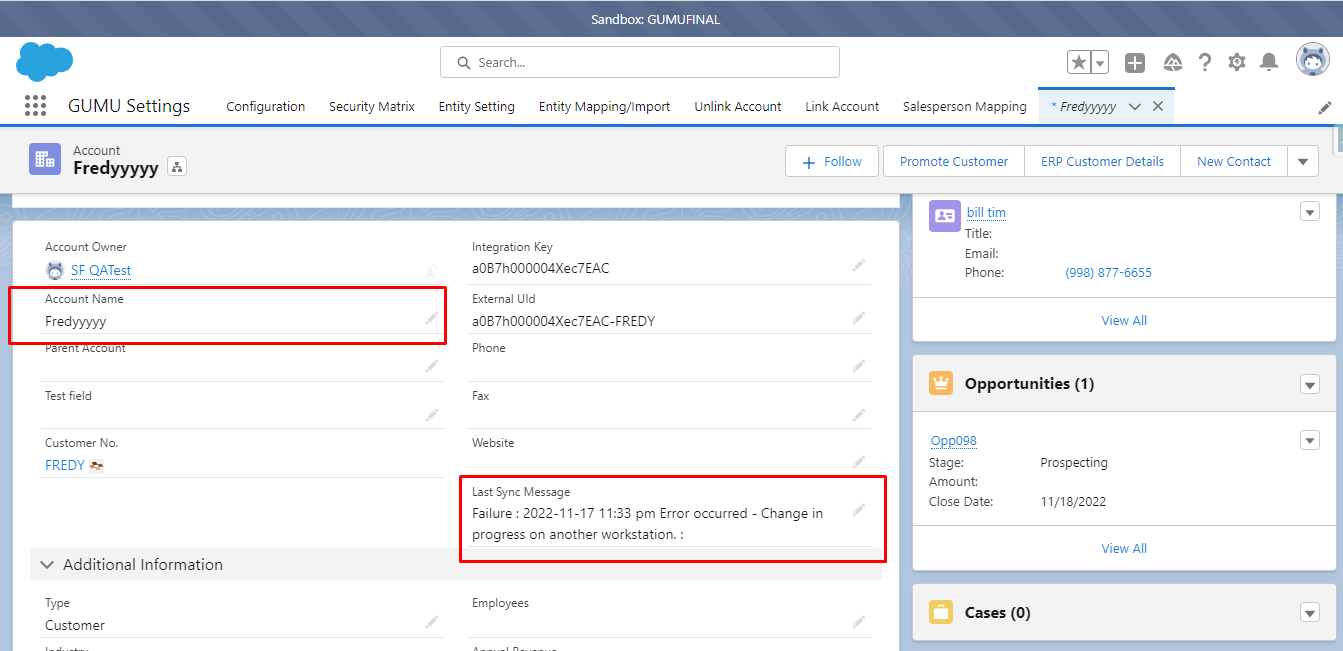The height and width of the screenshot is (651, 1343).
Task: Click the Follow button
Action: tap(832, 161)
